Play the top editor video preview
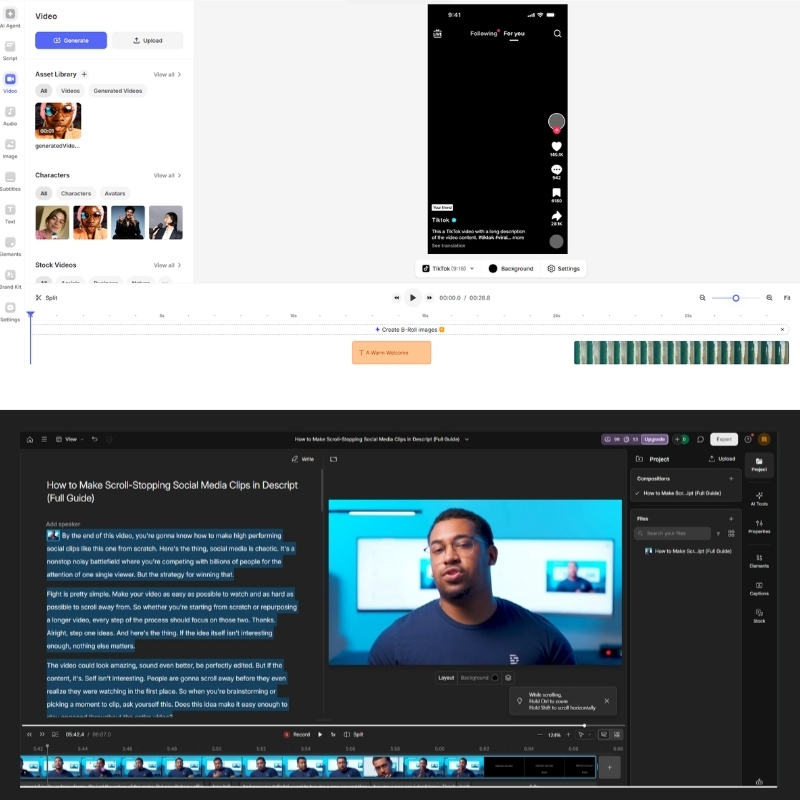Screen dimensions: 800x800 click(x=413, y=297)
